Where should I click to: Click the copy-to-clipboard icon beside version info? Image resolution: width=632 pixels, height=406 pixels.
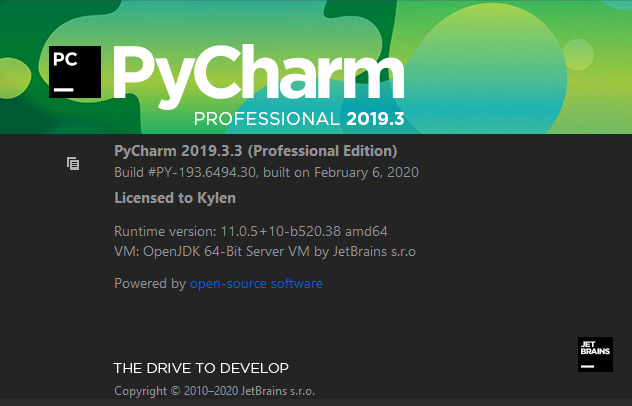point(73,164)
